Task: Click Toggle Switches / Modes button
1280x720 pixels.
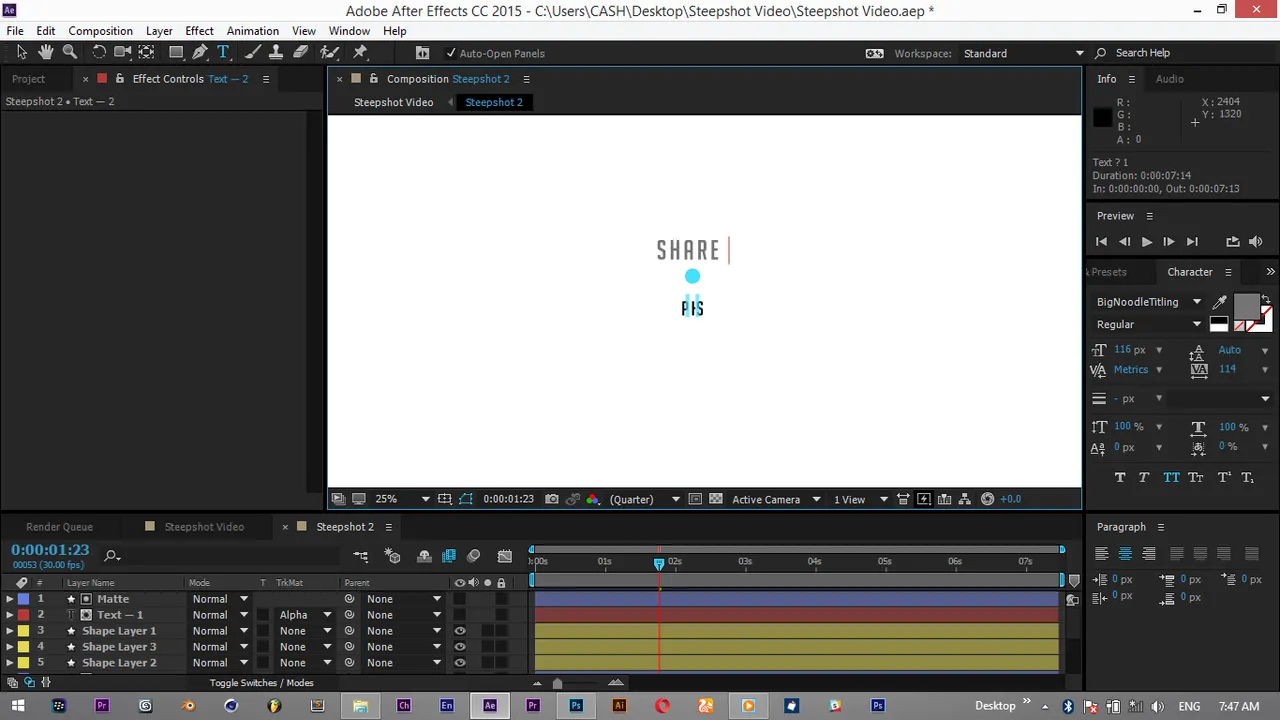Action: (x=261, y=683)
